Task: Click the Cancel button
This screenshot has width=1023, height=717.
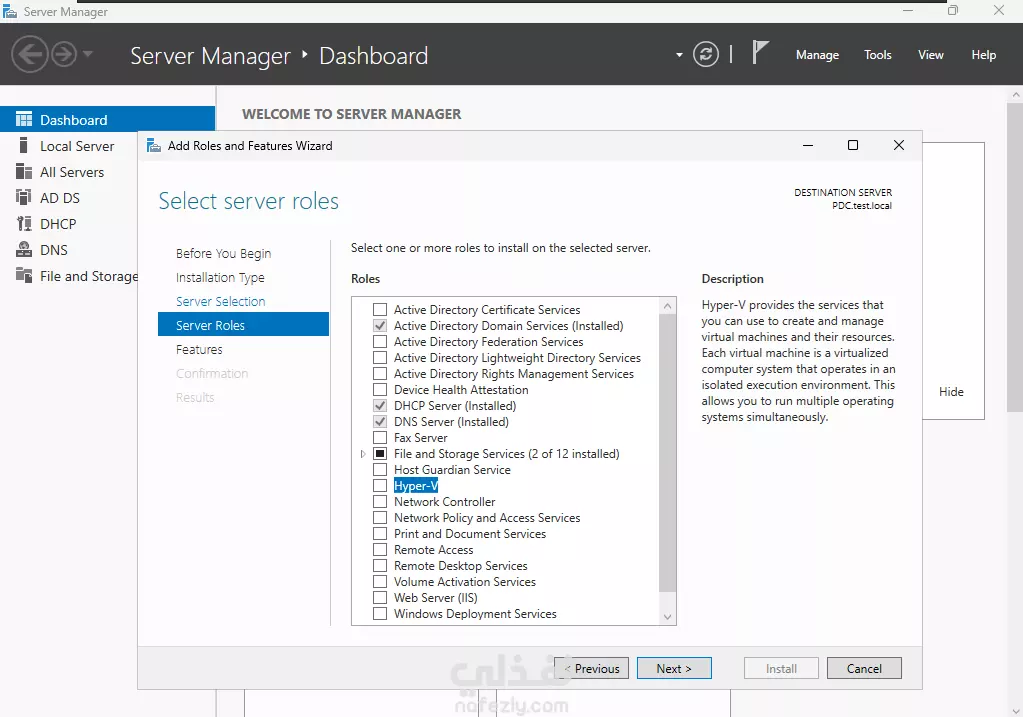Action: [x=864, y=668]
